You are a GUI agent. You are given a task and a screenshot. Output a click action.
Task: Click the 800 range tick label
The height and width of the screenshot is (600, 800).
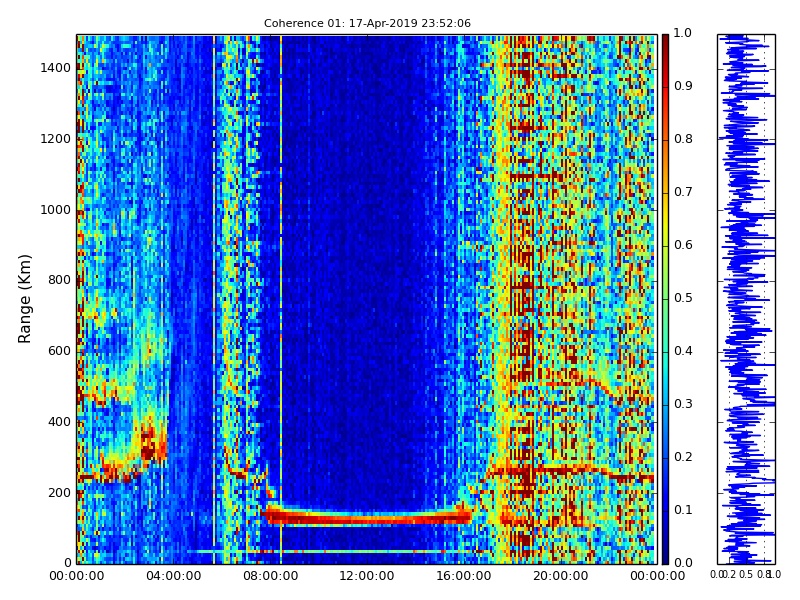click(59, 280)
